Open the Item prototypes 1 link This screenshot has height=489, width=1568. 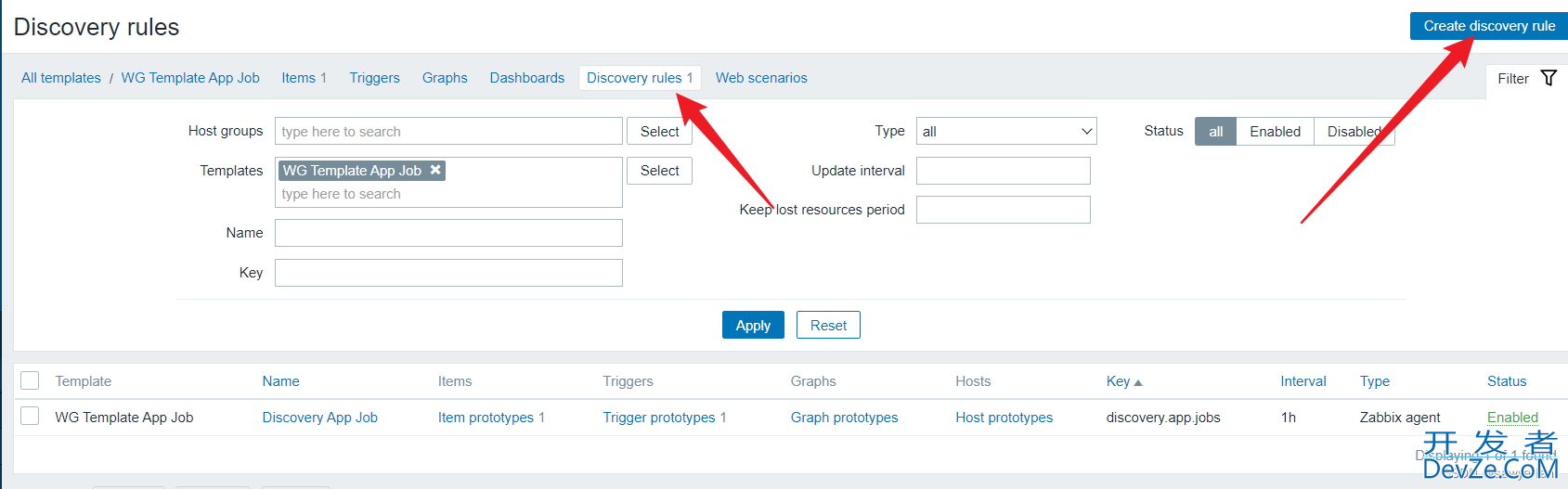click(x=491, y=418)
